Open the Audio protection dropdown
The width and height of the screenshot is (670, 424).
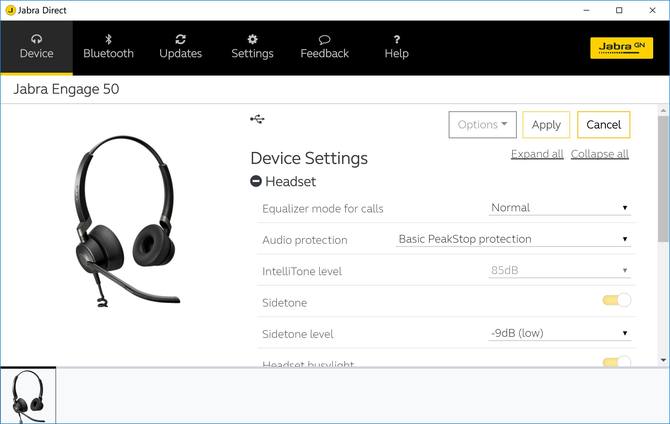(513, 239)
